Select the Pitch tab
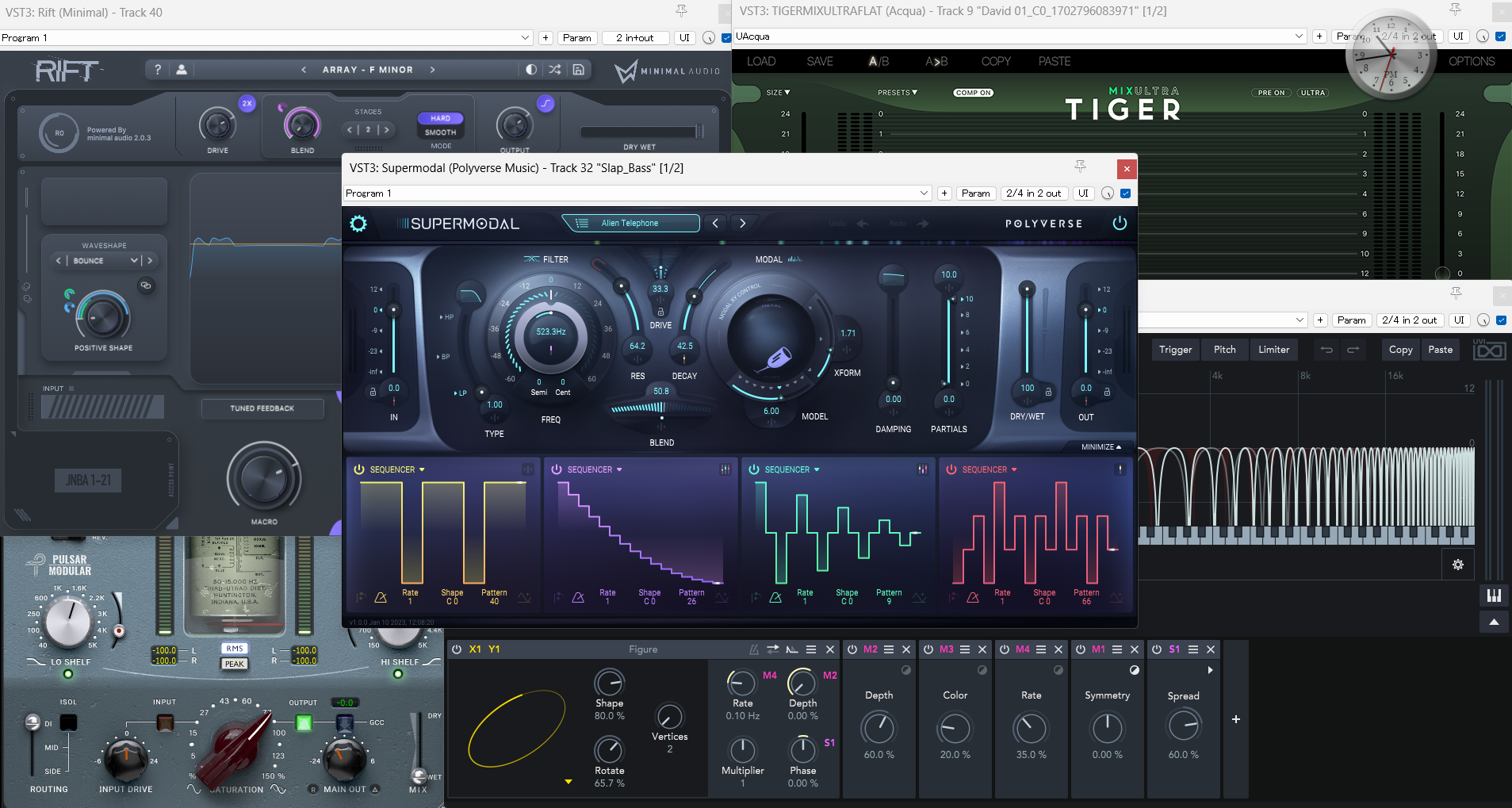The width and height of the screenshot is (1512, 808). coord(1224,350)
